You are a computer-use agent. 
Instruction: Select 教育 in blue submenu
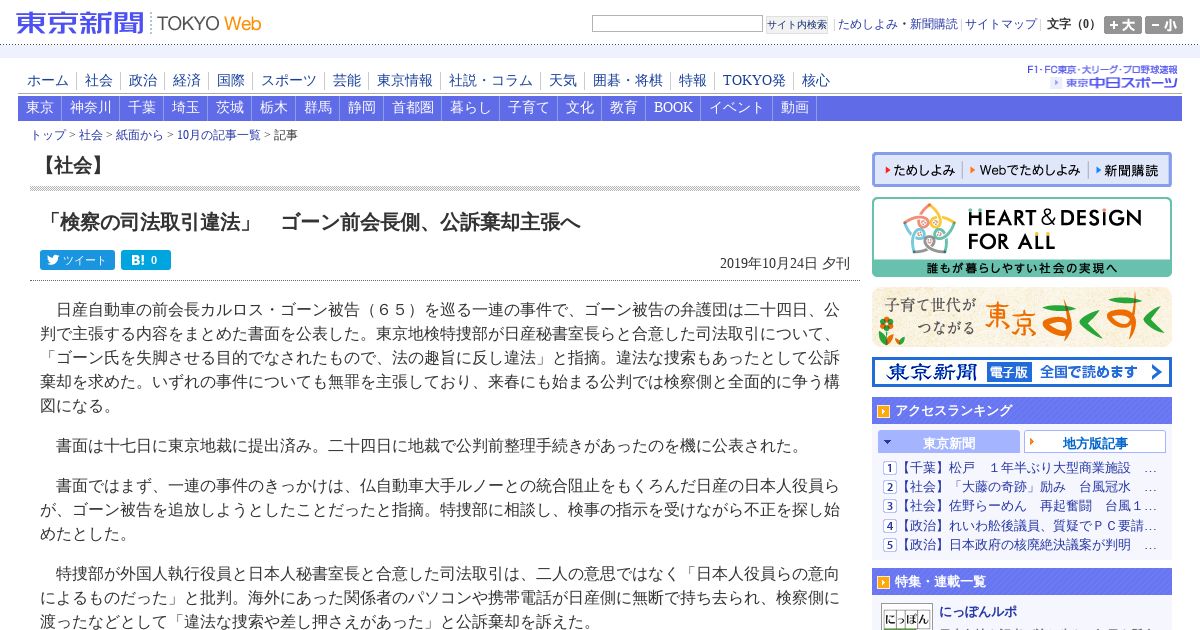(624, 108)
